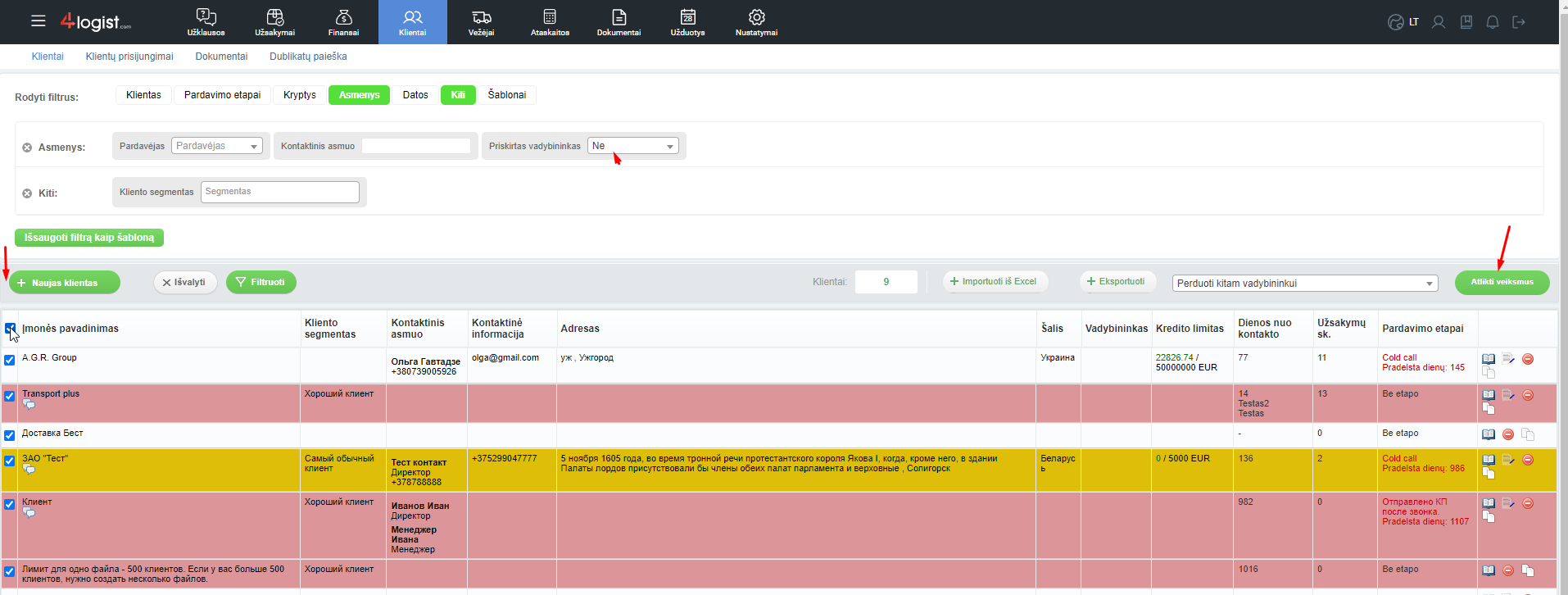Uncheck the ЗАО "Тест" row checkbox
The height and width of the screenshot is (595, 1568).
[x=10, y=461]
